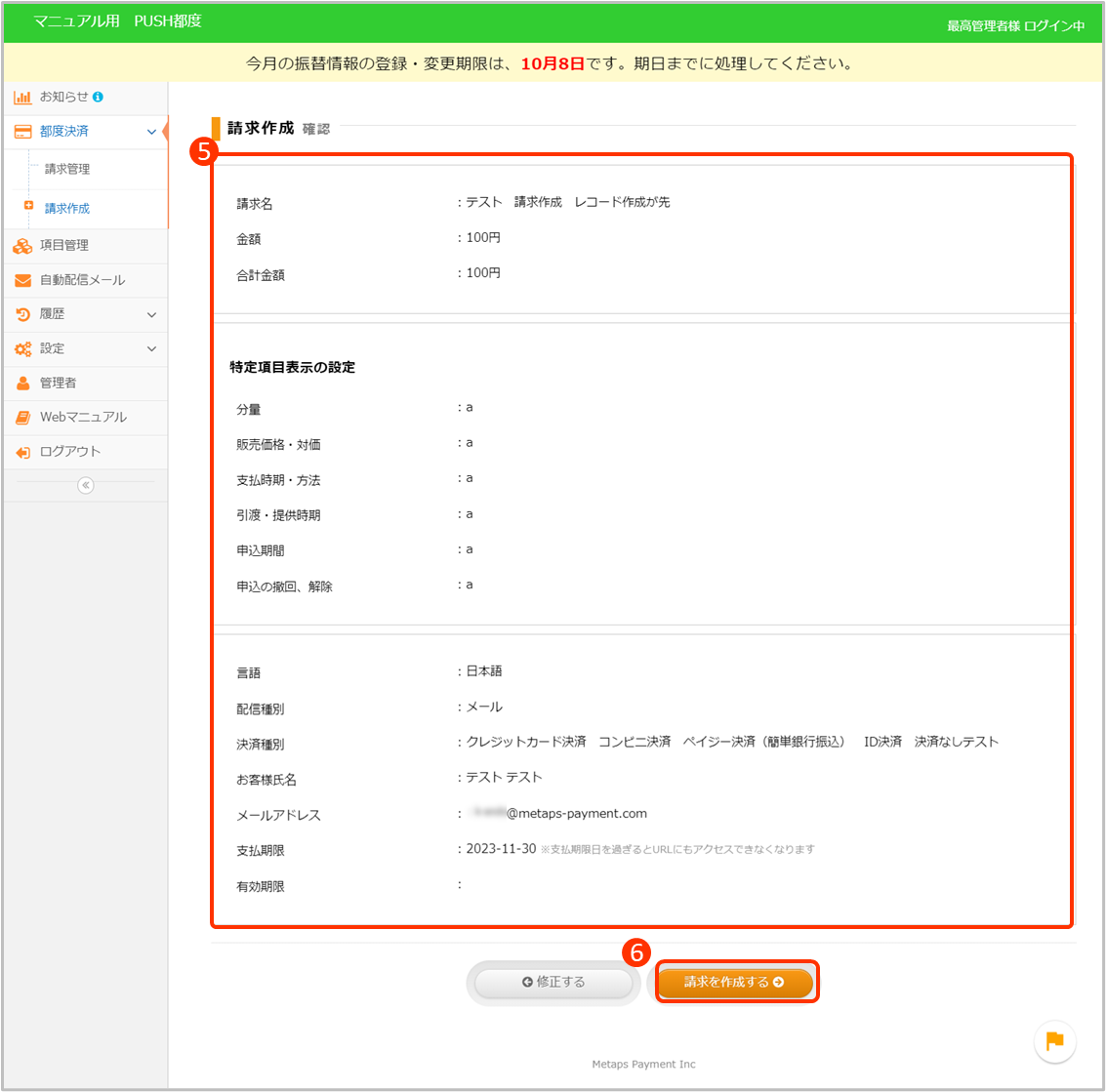Viewport: 1106px width, 1092px height.
Task: Open 請求管理 in the sidebar
Action: (x=67, y=170)
